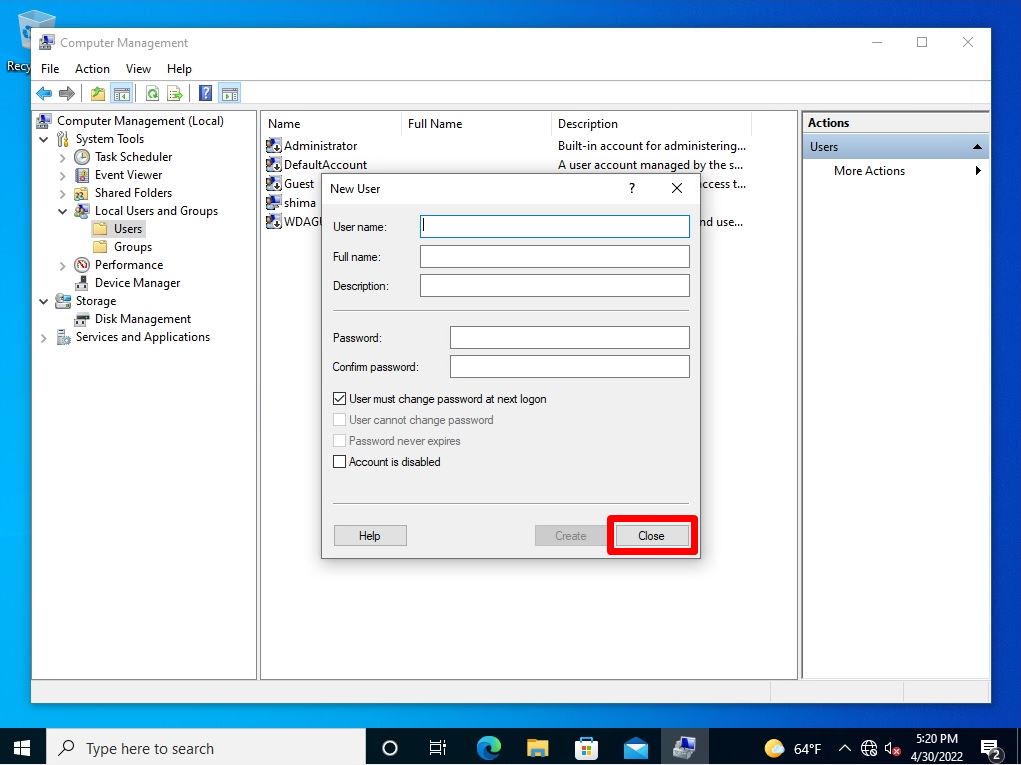Click the Windows Start button
The width and height of the screenshot is (1021, 765).
pos(22,747)
